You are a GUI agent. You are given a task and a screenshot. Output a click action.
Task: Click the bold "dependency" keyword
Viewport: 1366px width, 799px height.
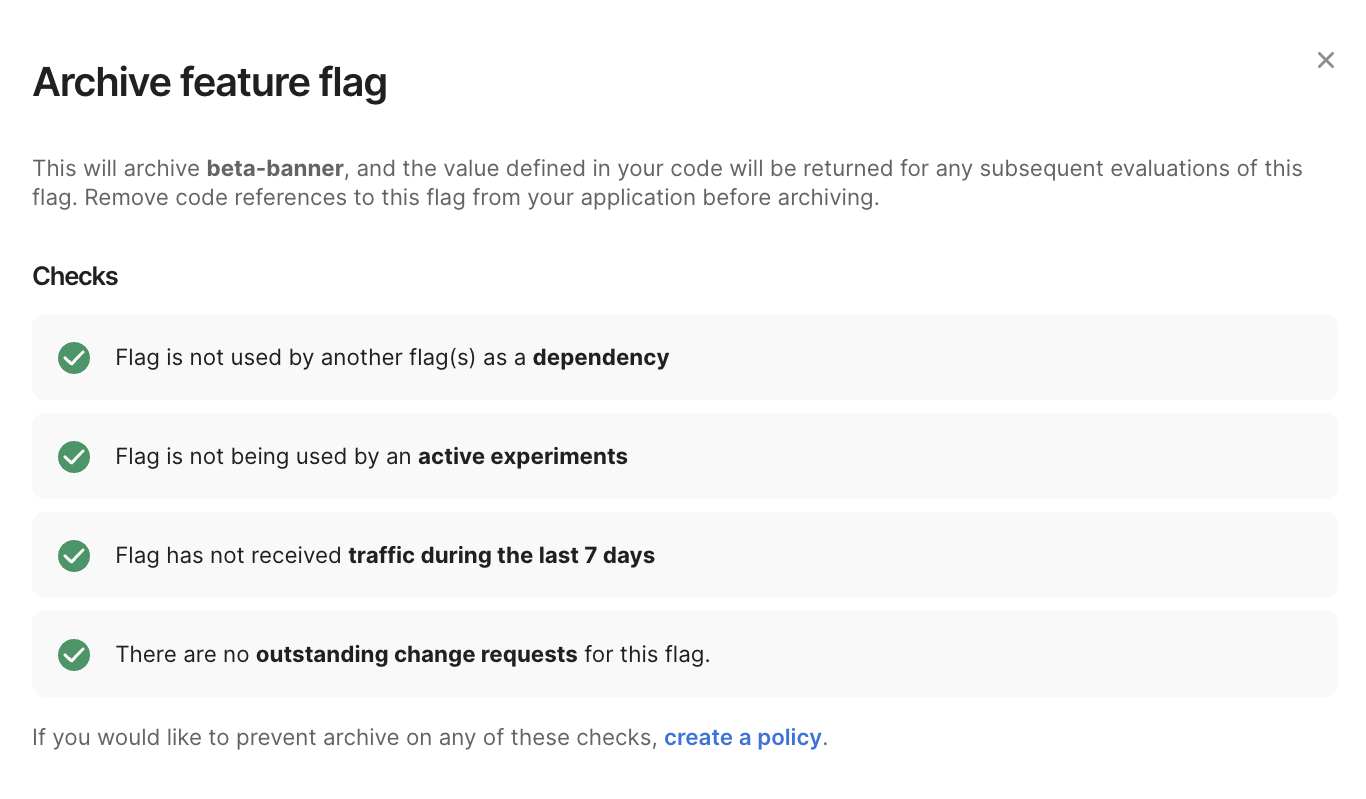[x=600, y=358]
